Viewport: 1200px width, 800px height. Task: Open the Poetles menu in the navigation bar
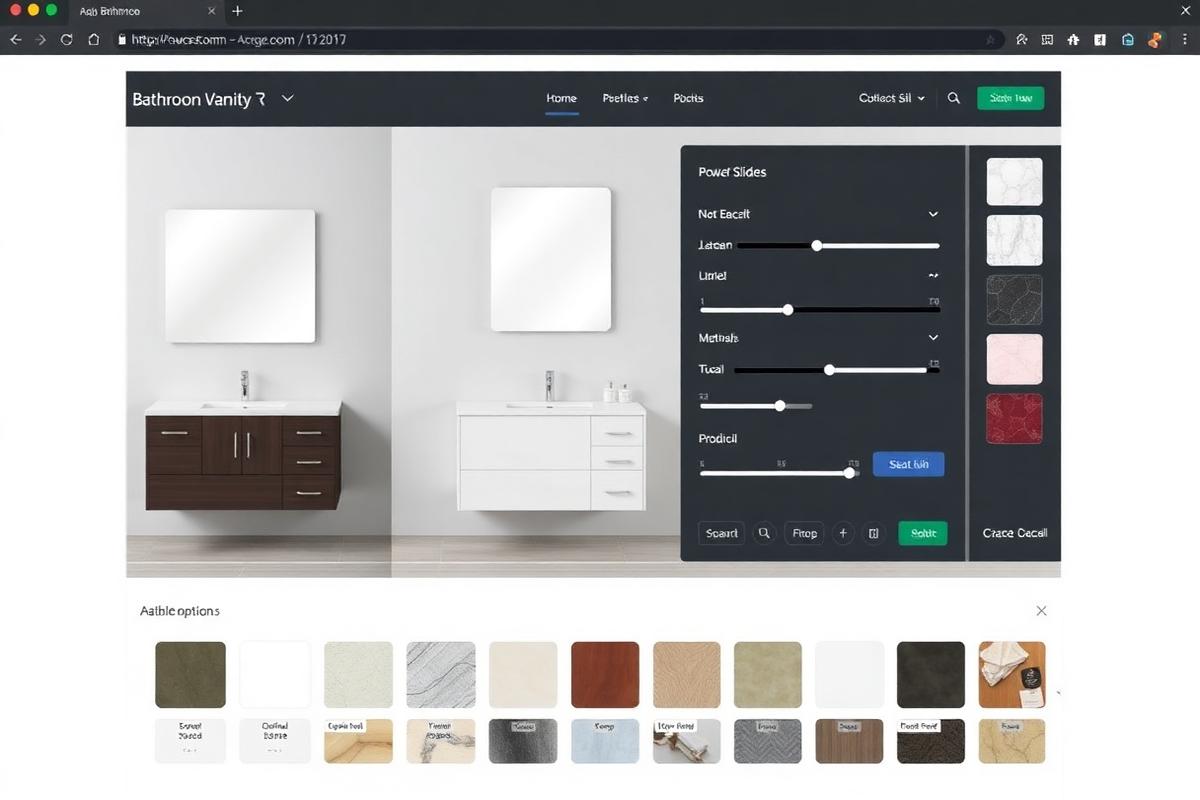click(x=624, y=98)
